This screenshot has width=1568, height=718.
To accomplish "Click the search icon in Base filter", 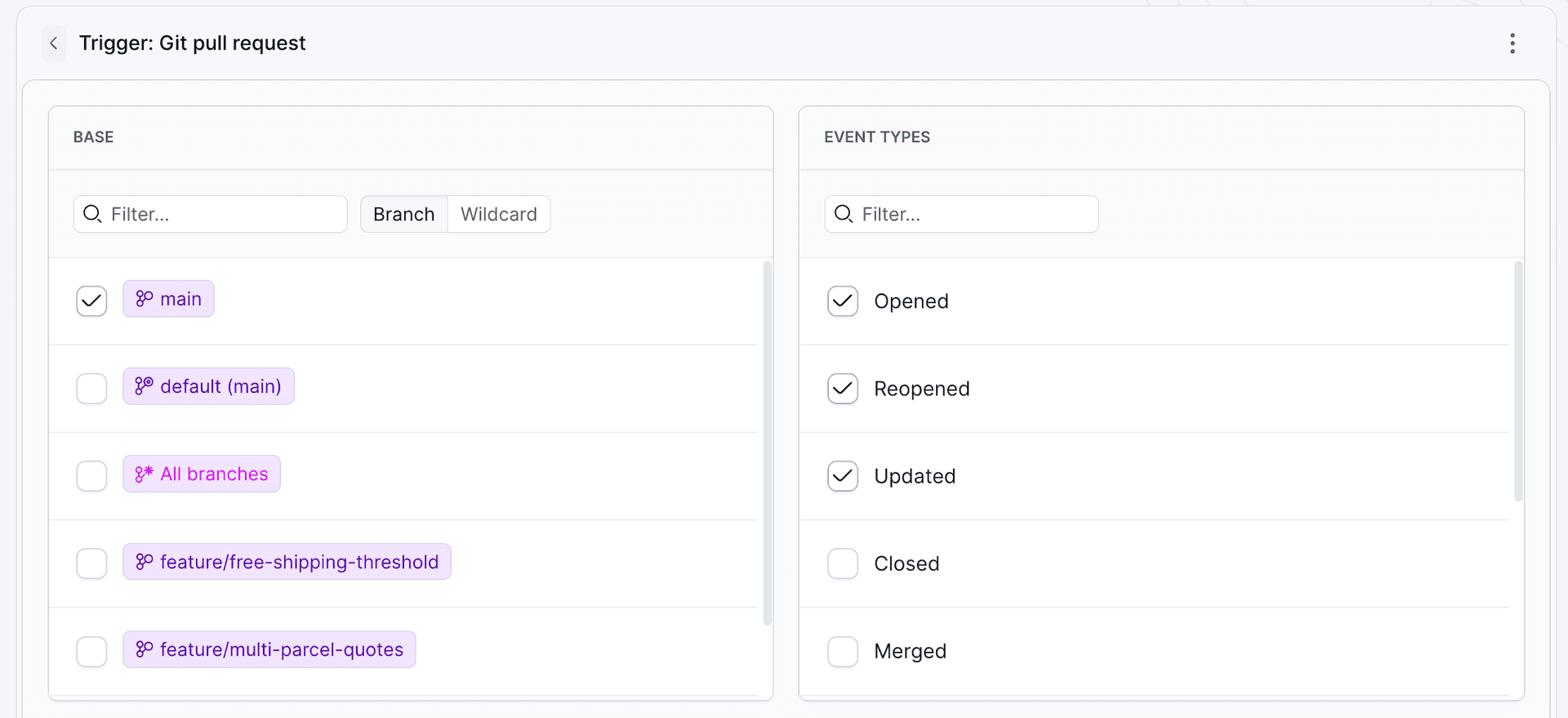I will click(93, 214).
